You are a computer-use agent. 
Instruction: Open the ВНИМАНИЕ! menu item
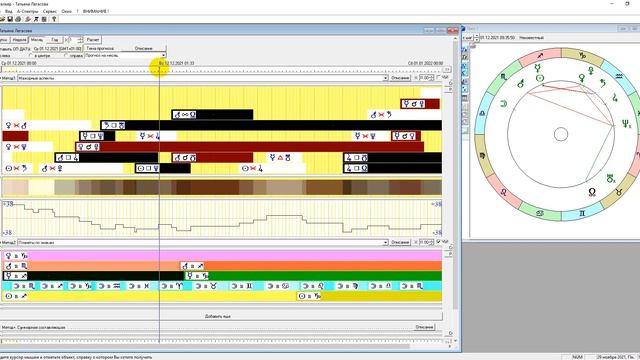coord(96,11)
